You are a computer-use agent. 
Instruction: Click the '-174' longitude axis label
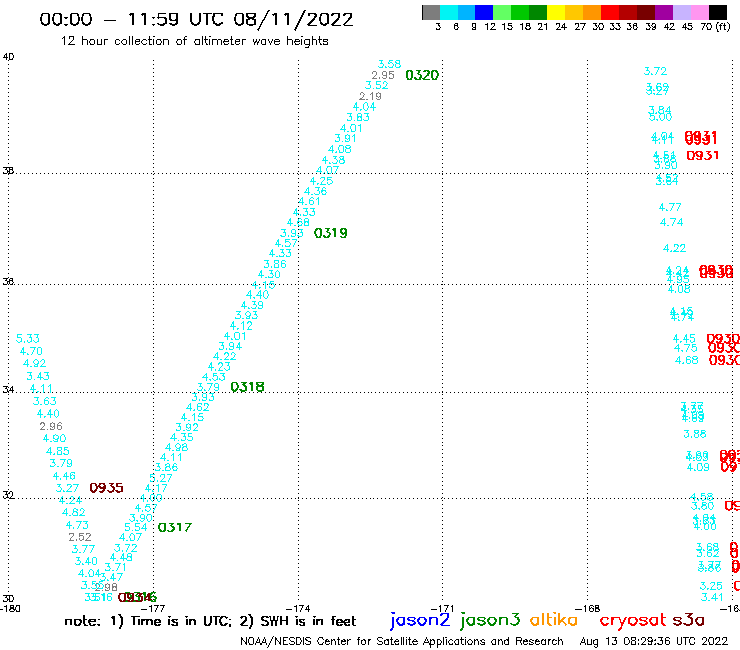tap(298, 609)
